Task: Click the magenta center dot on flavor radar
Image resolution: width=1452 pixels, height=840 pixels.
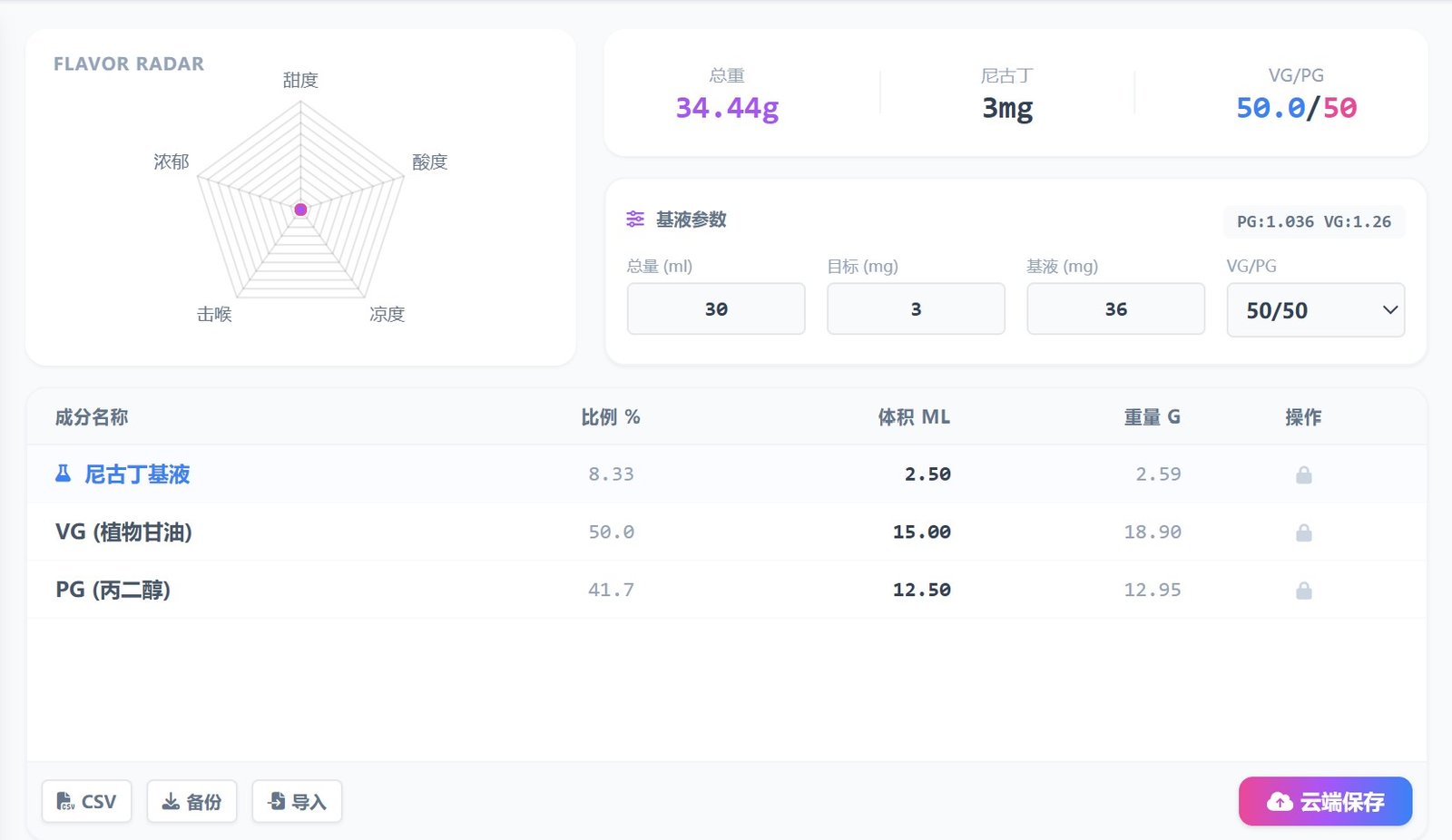Action: click(300, 210)
